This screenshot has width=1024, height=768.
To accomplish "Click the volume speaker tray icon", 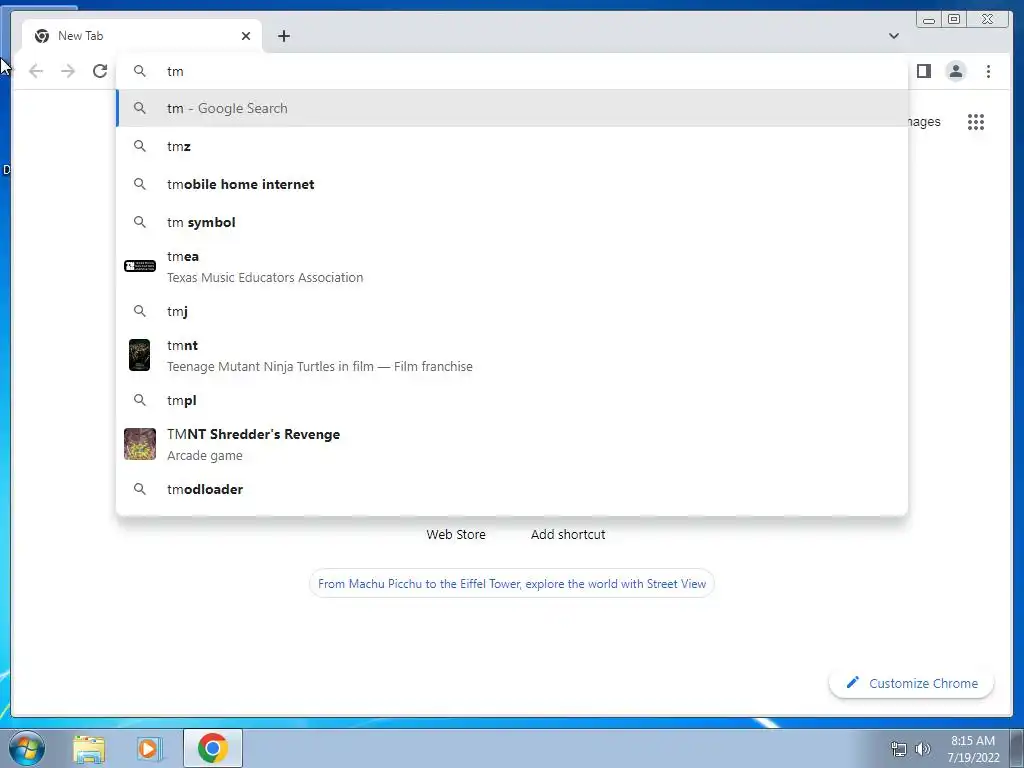I will pyautogui.click(x=923, y=749).
